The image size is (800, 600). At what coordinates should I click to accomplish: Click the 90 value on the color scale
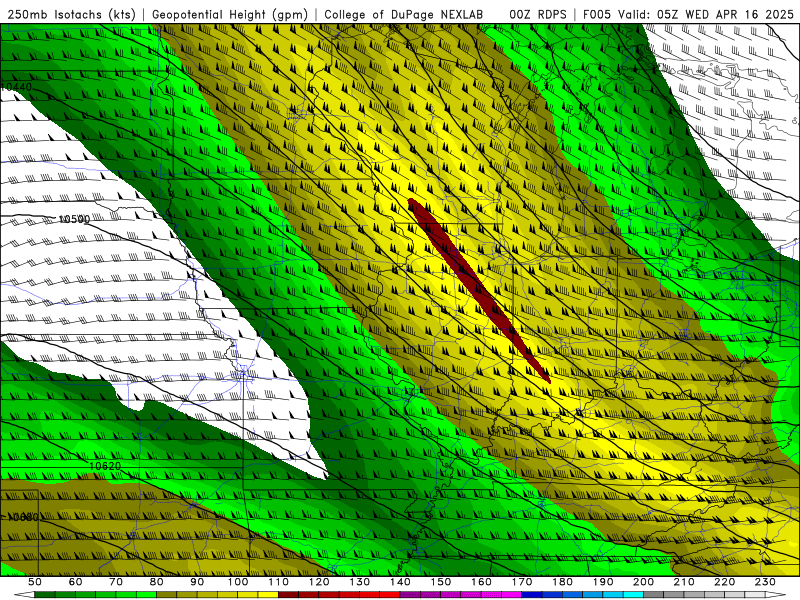tap(197, 582)
